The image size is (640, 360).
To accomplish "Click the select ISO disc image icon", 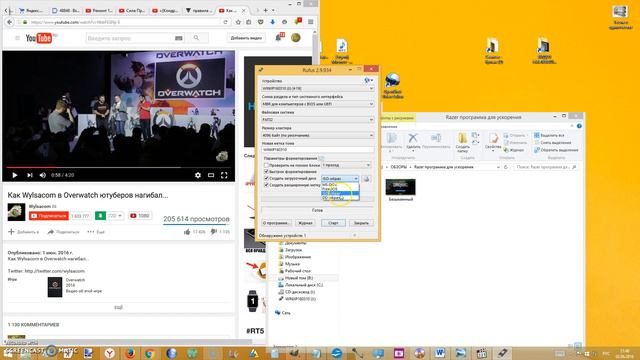I will [x=367, y=179].
